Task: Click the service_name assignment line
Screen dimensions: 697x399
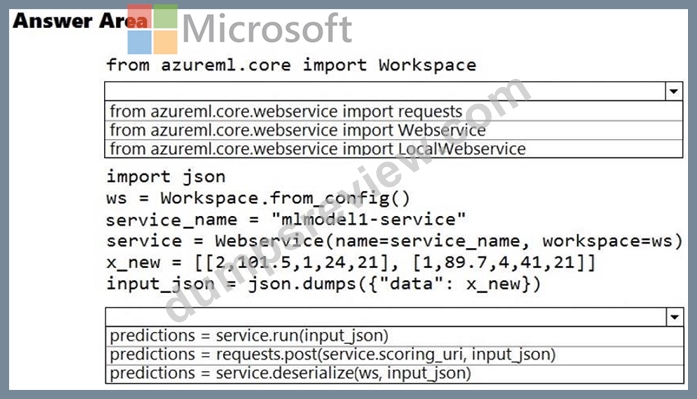Action: point(286,219)
